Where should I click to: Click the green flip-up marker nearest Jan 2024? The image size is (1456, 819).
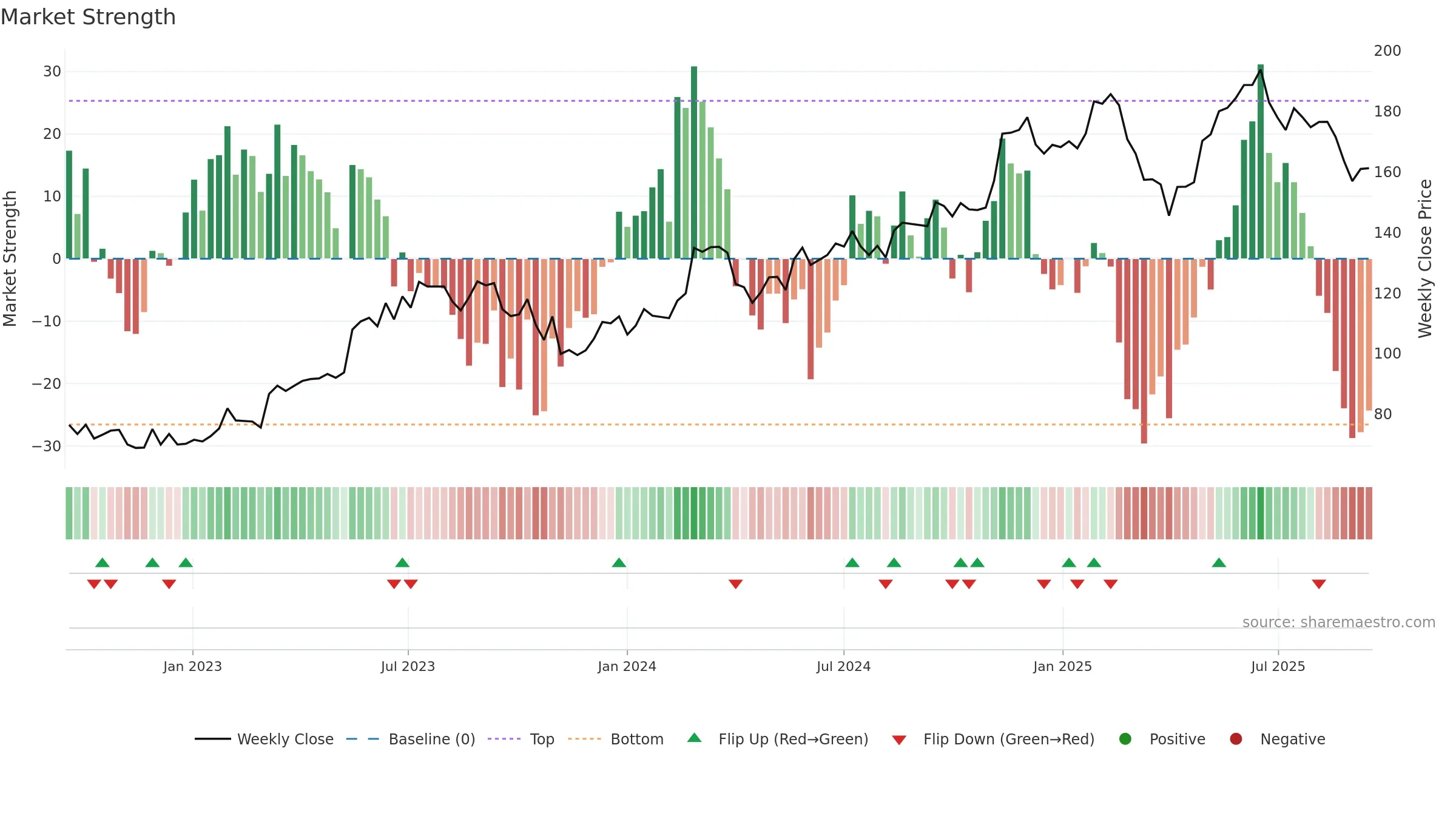point(619,562)
